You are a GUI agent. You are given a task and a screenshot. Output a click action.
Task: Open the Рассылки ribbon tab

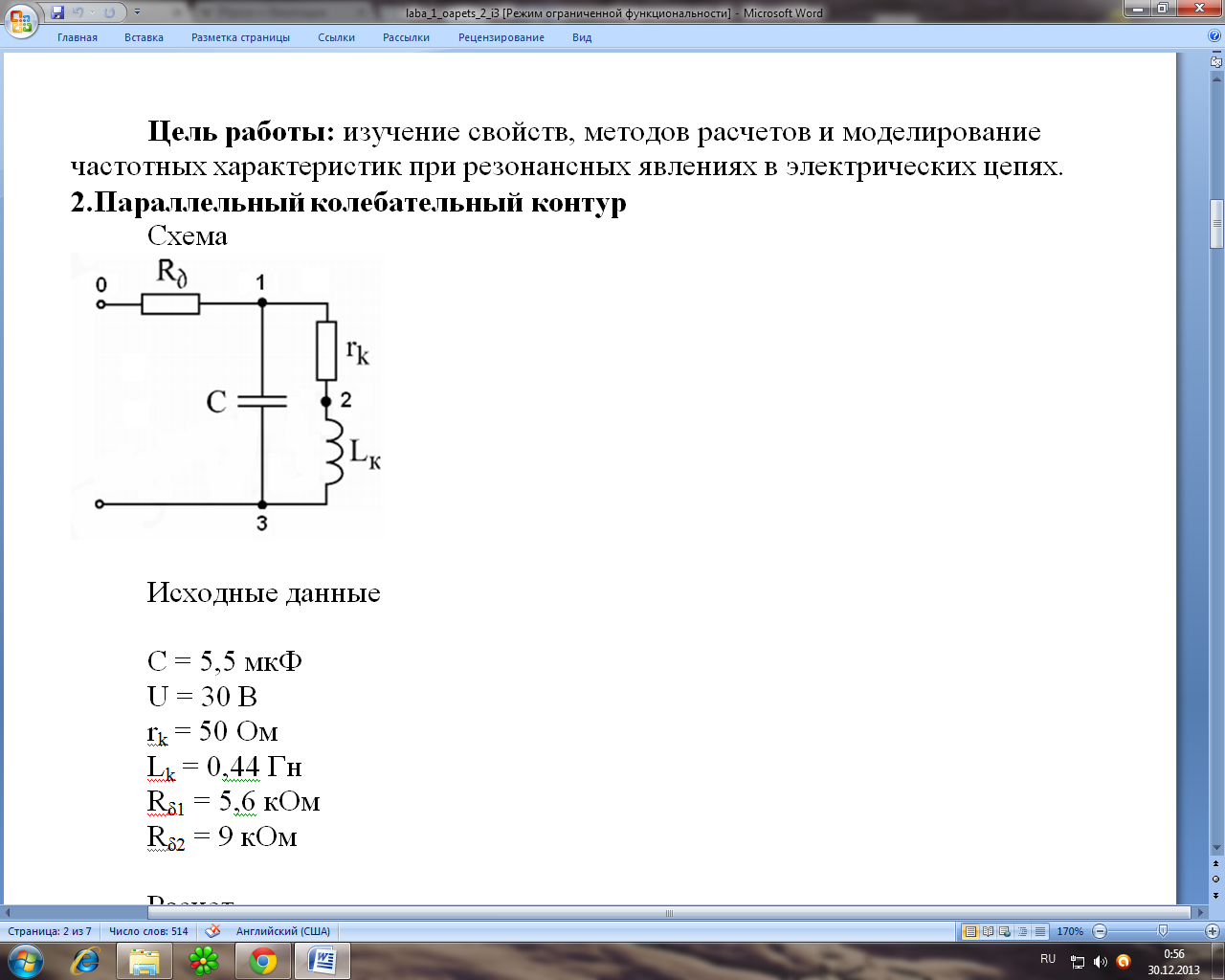click(406, 37)
